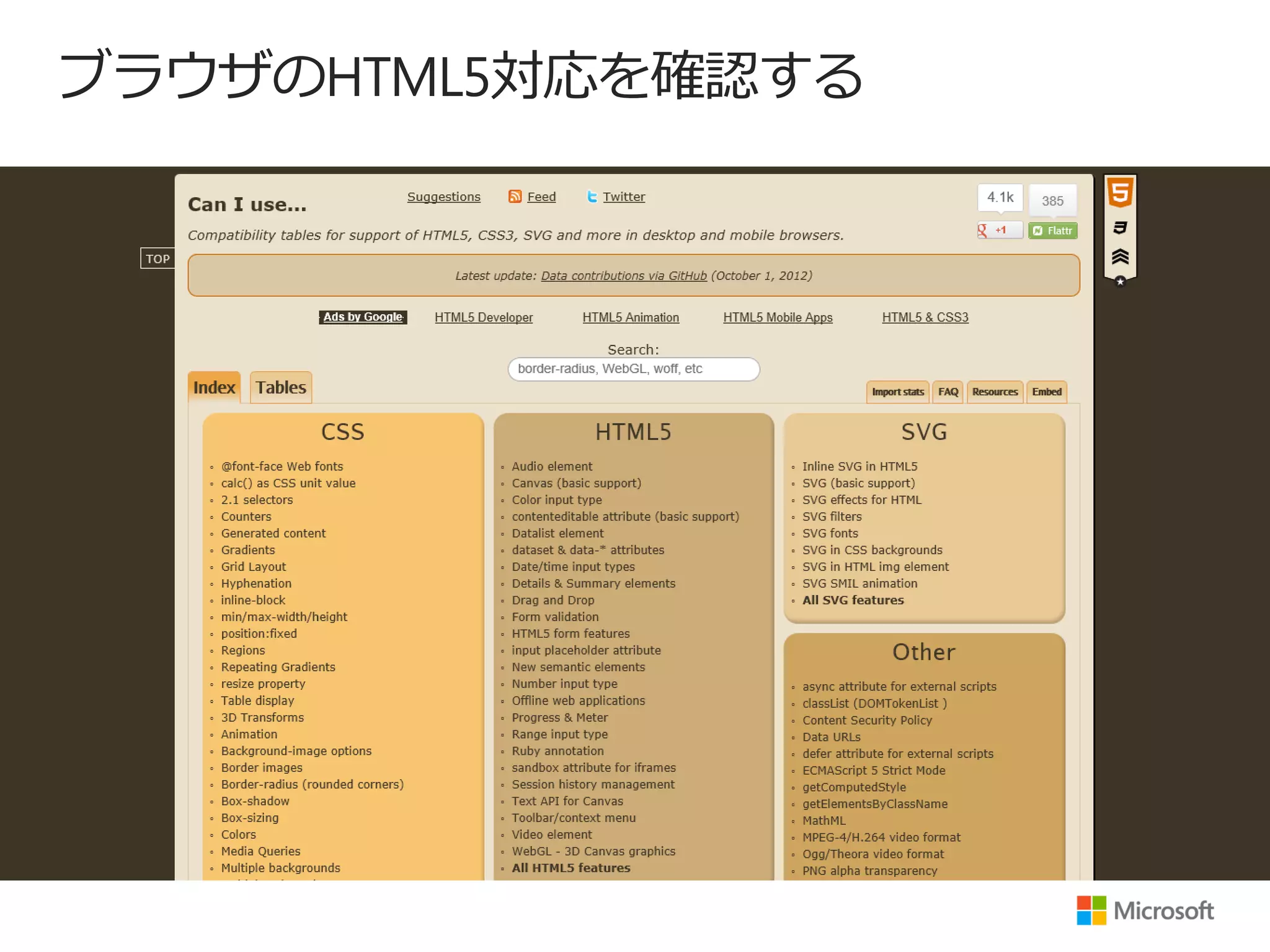Open WebGL - 3D Canvas graphics entry

pos(593,851)
